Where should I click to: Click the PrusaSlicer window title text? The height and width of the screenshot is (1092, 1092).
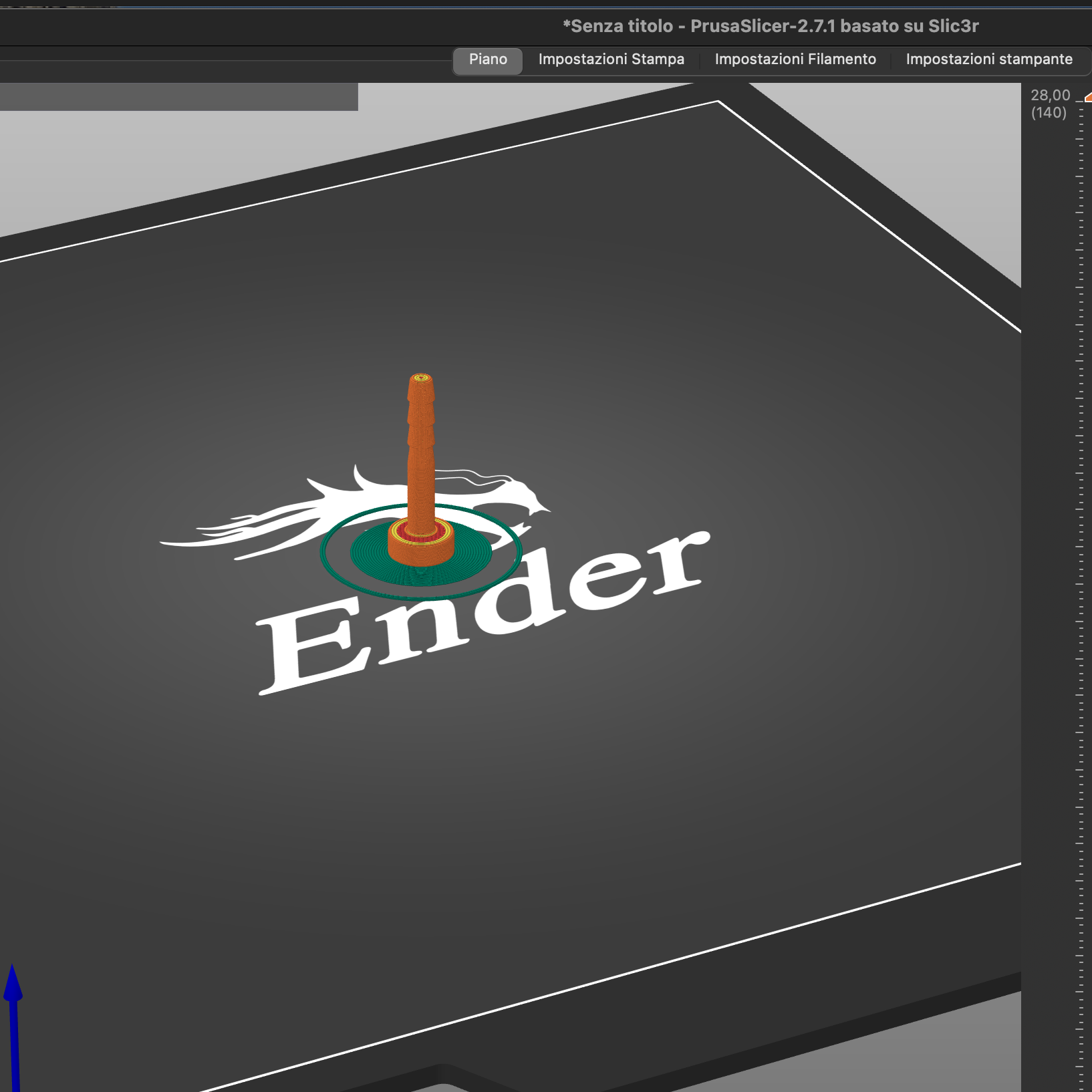[770, 26]
